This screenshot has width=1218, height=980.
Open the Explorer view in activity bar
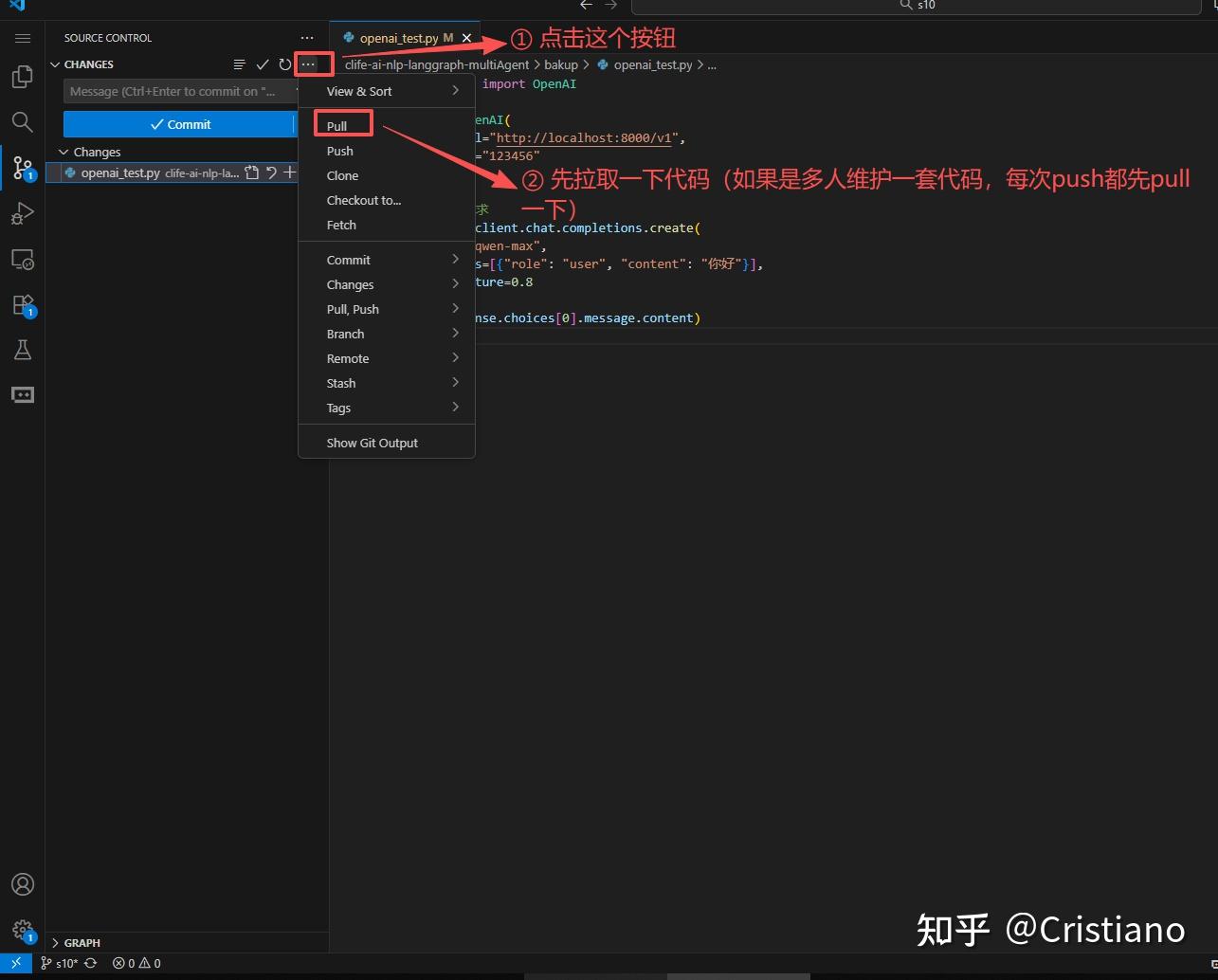[22, 77]
